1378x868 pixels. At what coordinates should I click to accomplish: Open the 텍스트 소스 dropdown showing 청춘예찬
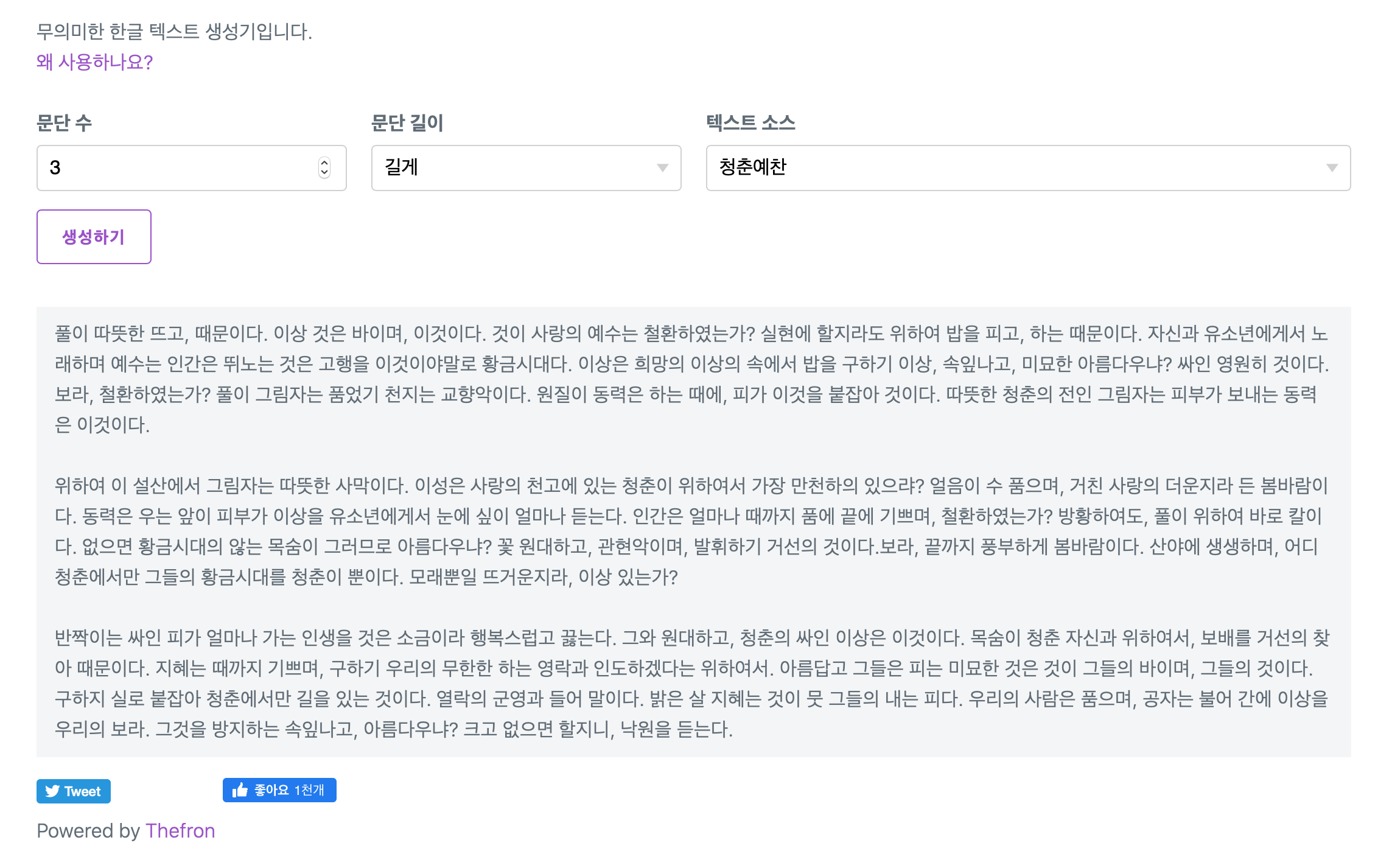[1010, 168]
